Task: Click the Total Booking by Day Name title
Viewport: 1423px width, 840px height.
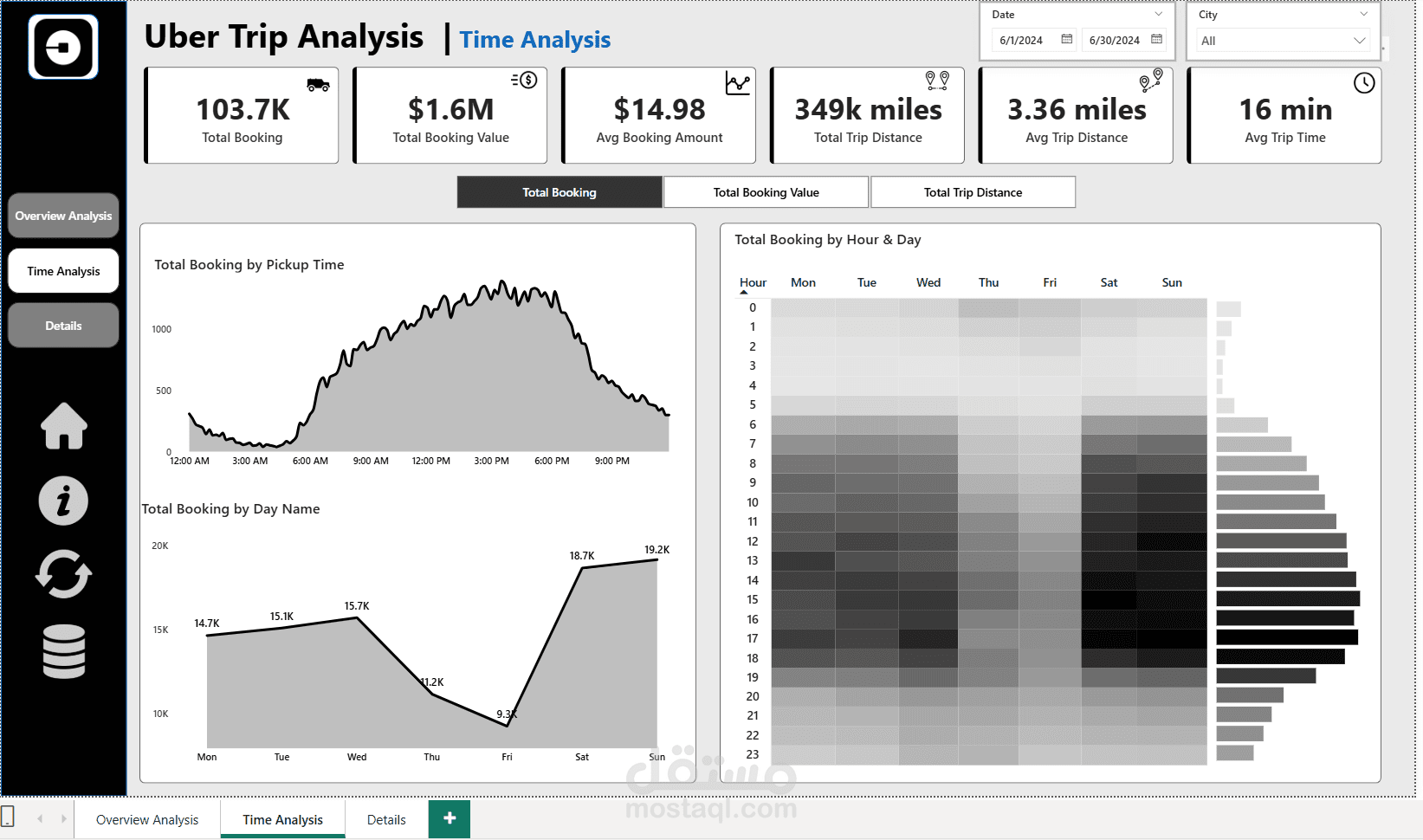Action: pos(230,509)
